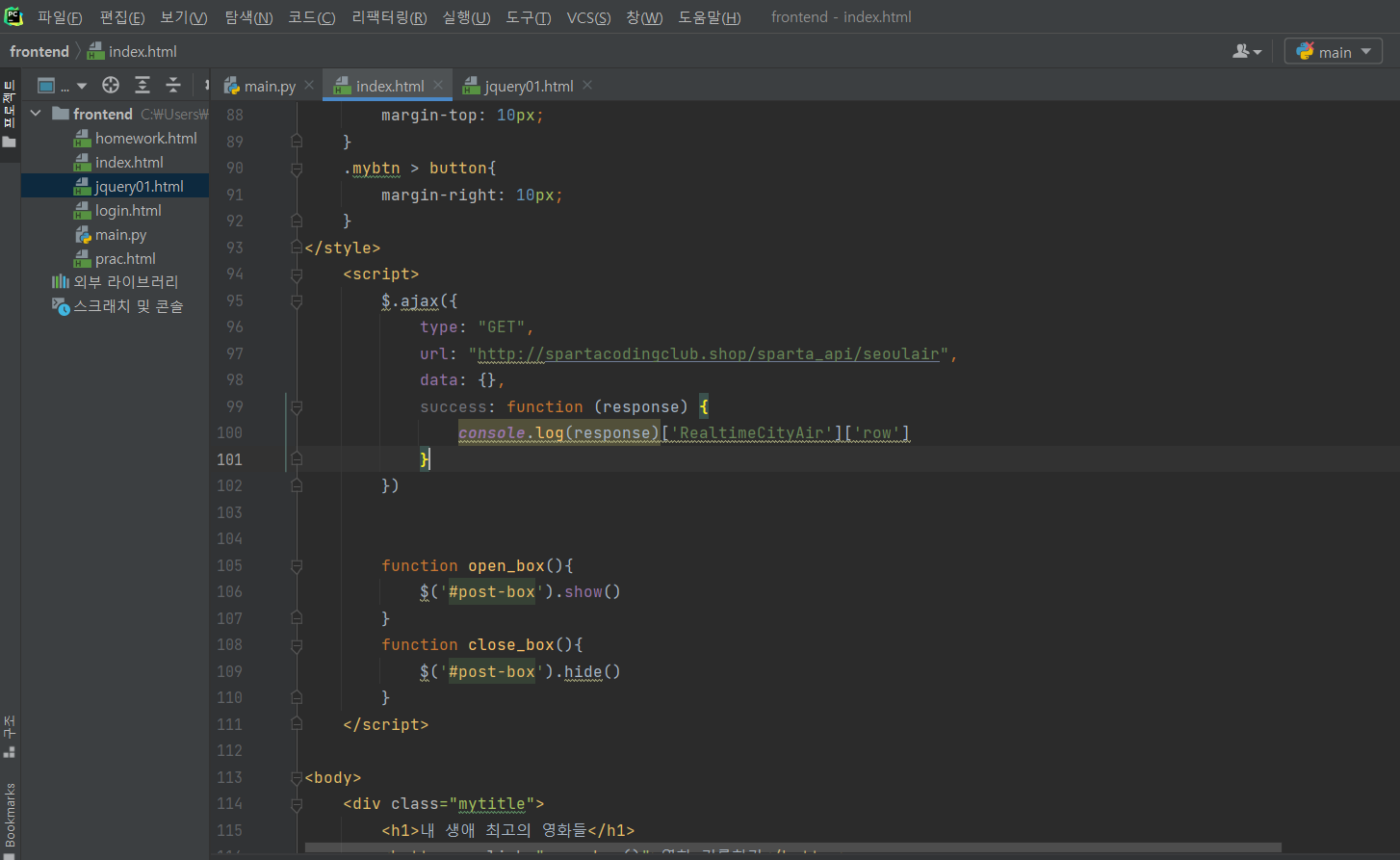The image size is (1400, 860).
Task: Fold the .mybtn > button block at line 90
Action: (297, 168)
